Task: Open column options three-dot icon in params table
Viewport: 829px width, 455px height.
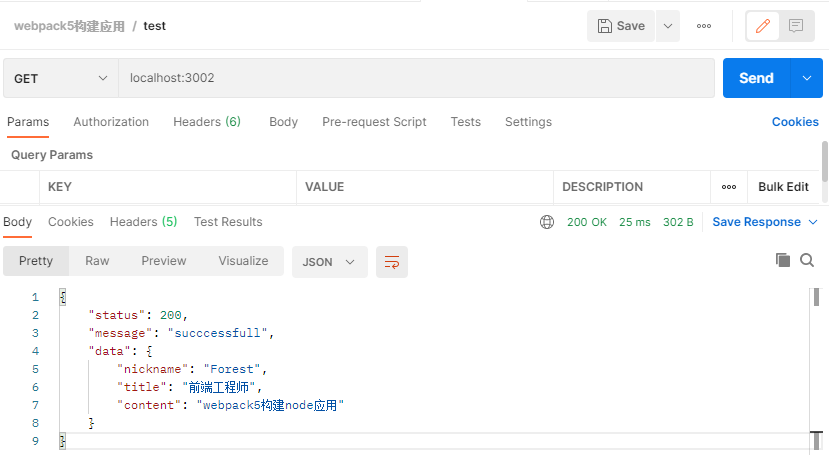Action: tap(729, 187)
